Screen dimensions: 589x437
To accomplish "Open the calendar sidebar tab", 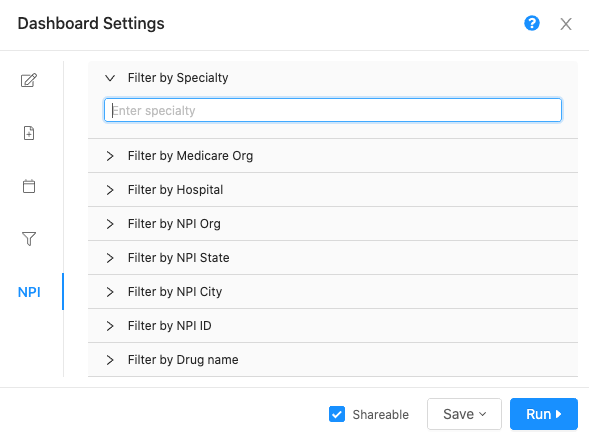I will (29, 186).
